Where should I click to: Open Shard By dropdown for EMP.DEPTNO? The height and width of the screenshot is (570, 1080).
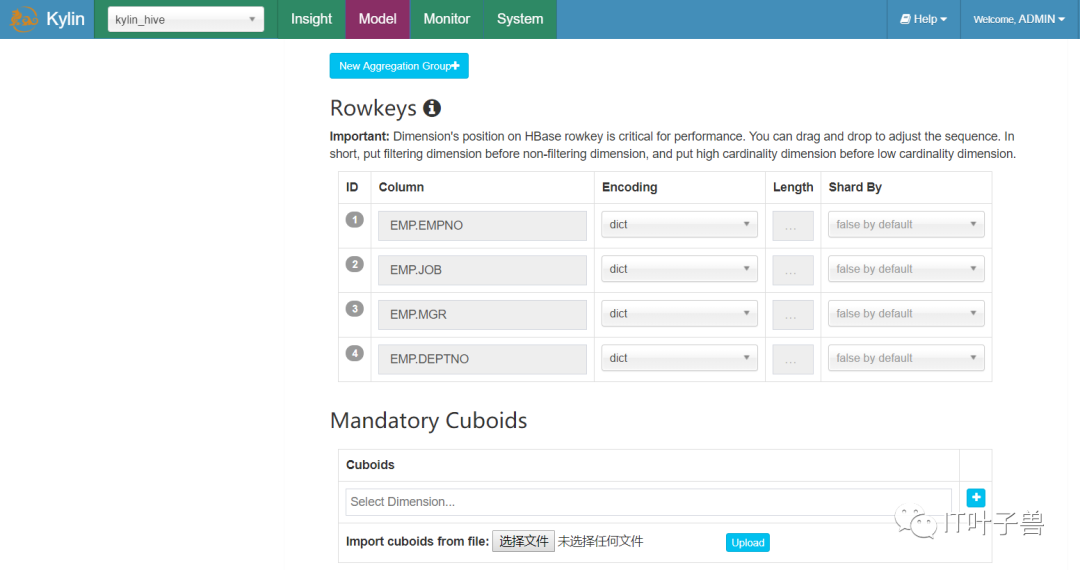click(906, 358)
